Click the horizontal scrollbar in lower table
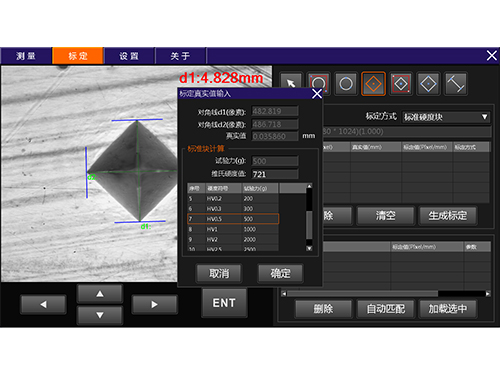The width and height of the screenshot is (500, 375). coord(362,294)
